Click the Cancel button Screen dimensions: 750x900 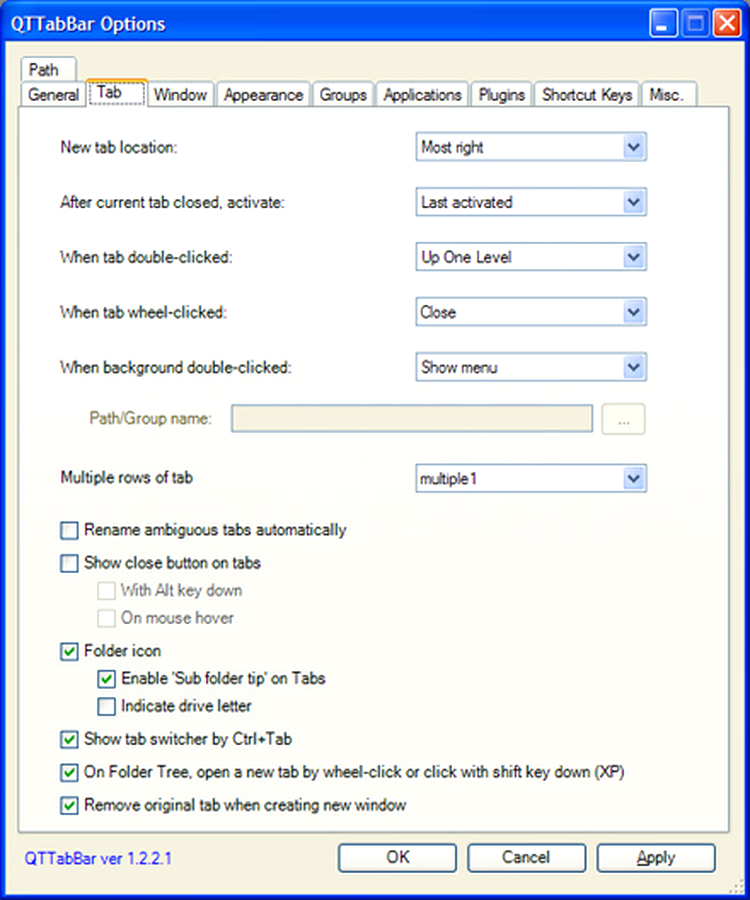[x=526, y=858]
